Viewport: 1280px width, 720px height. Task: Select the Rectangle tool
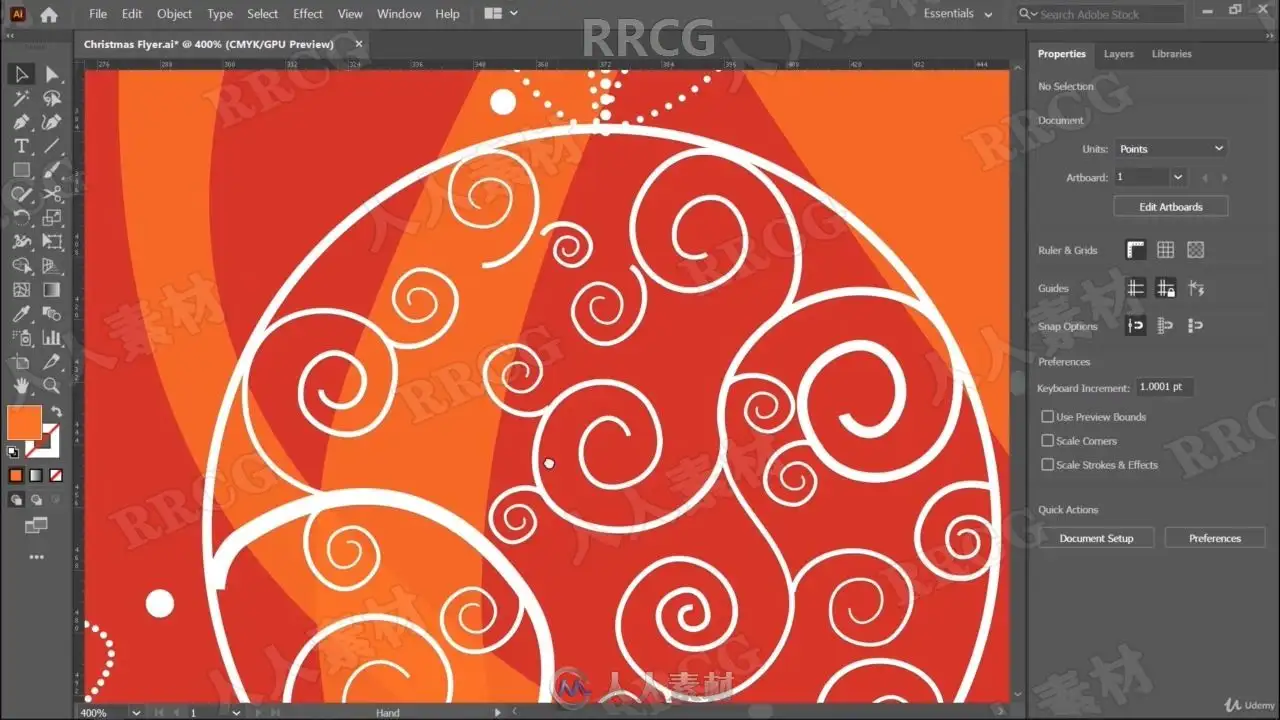click(21, 170)
